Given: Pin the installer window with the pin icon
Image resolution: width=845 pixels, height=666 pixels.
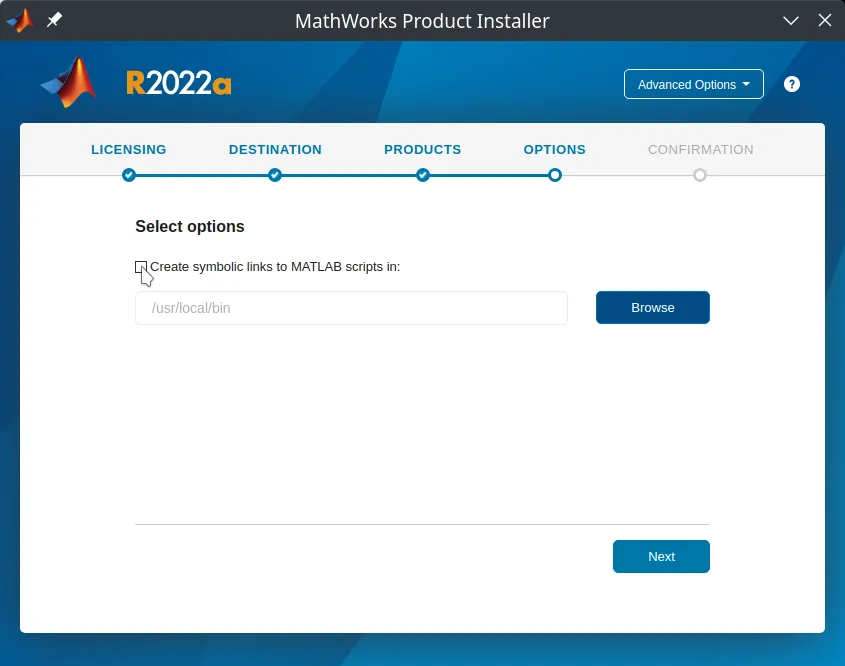Looking at the screenshot, I should click(x=54, y=20).
